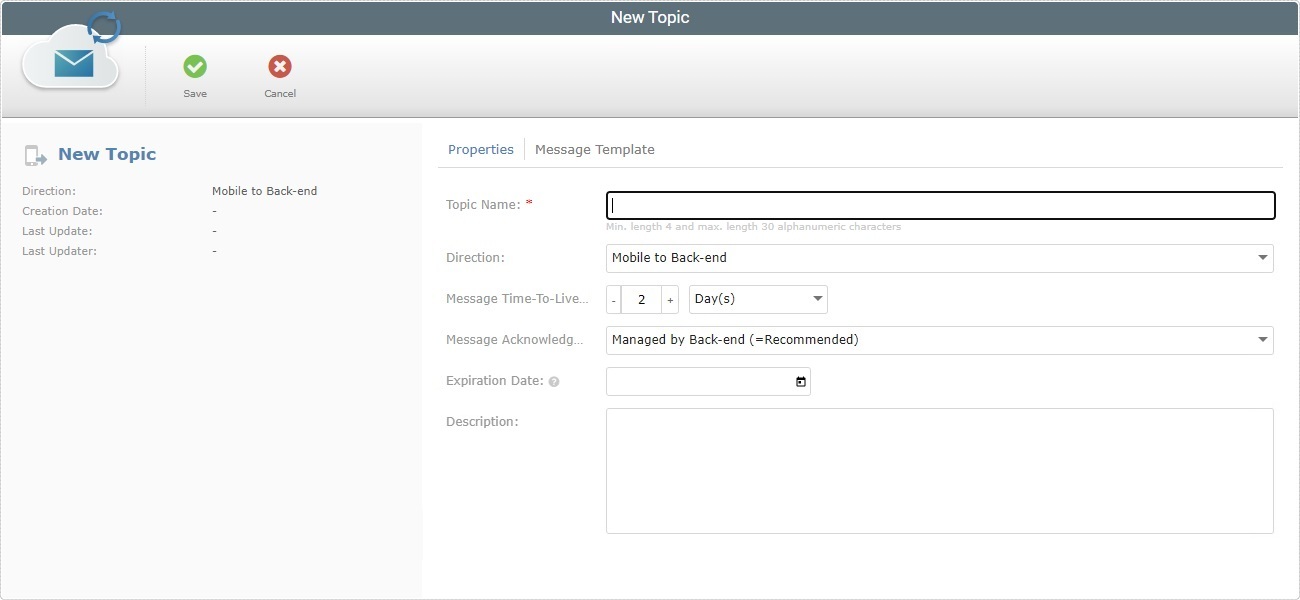Screen dimensions: 1300x600
Task: Click the green Save checkmark icon
Action: tap(195, 66)
